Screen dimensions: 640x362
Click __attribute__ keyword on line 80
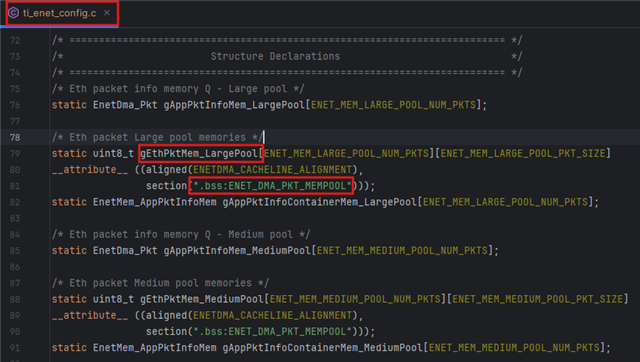coord(90,169)
